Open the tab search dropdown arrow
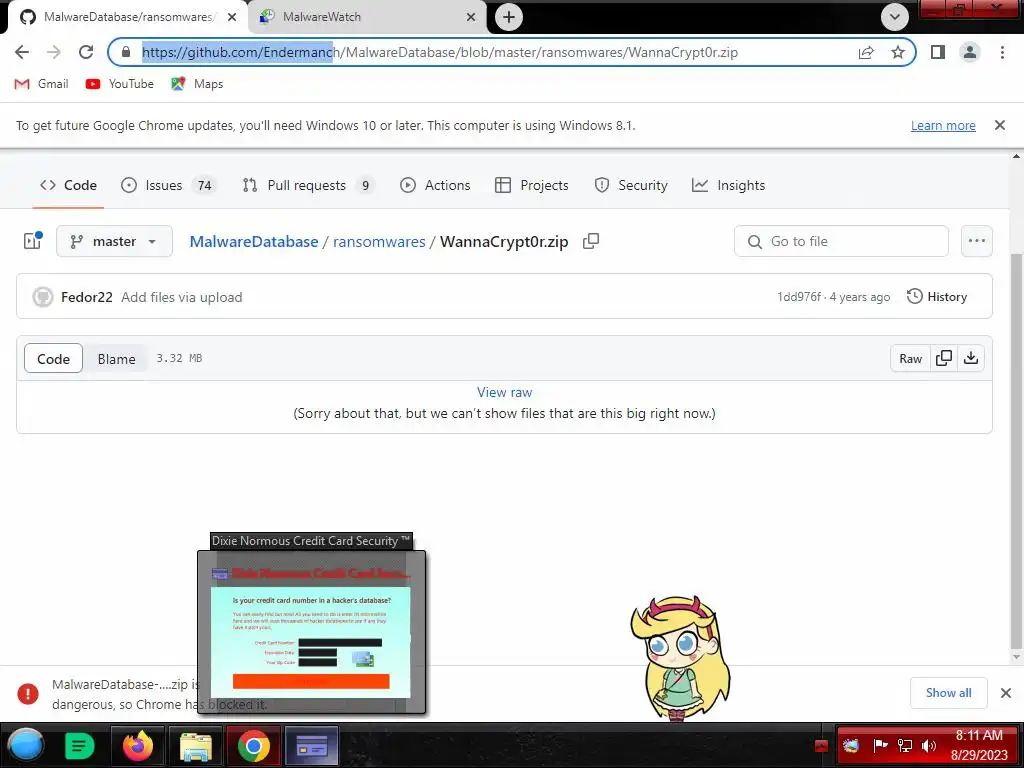Viewport: 1024px width, 768px height. (895, 17)
